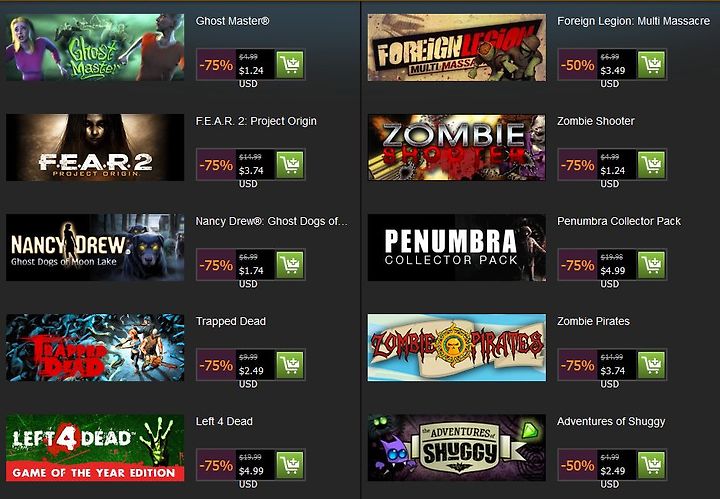
Task: Add Zombie Pirates to cart
Action: point(651,365)
